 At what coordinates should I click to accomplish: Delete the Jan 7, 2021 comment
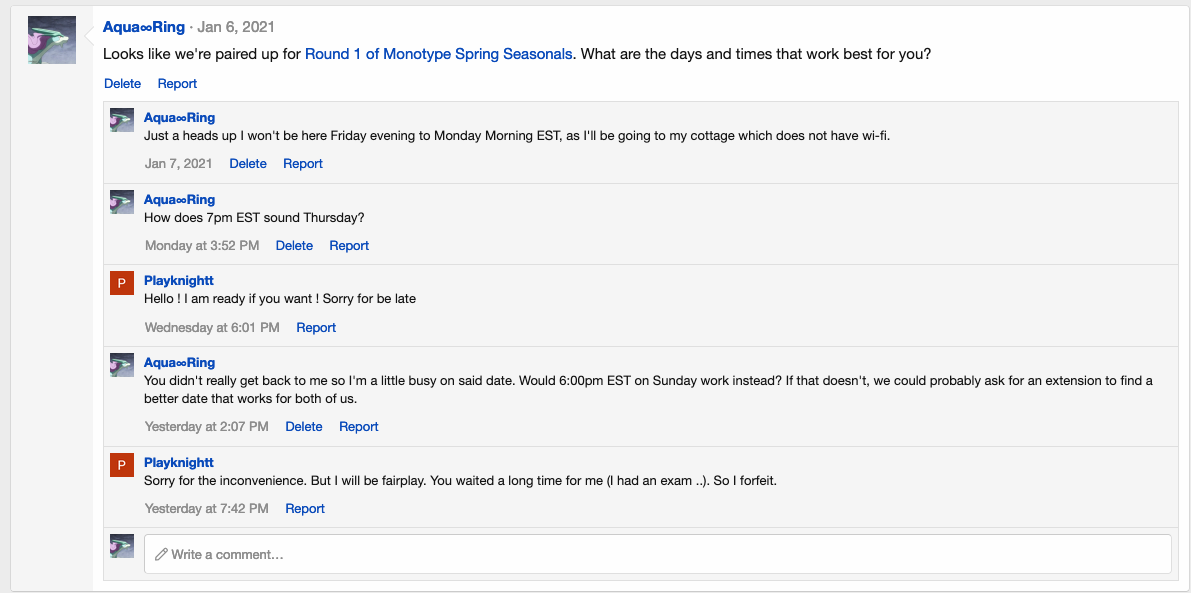point(248,164)
